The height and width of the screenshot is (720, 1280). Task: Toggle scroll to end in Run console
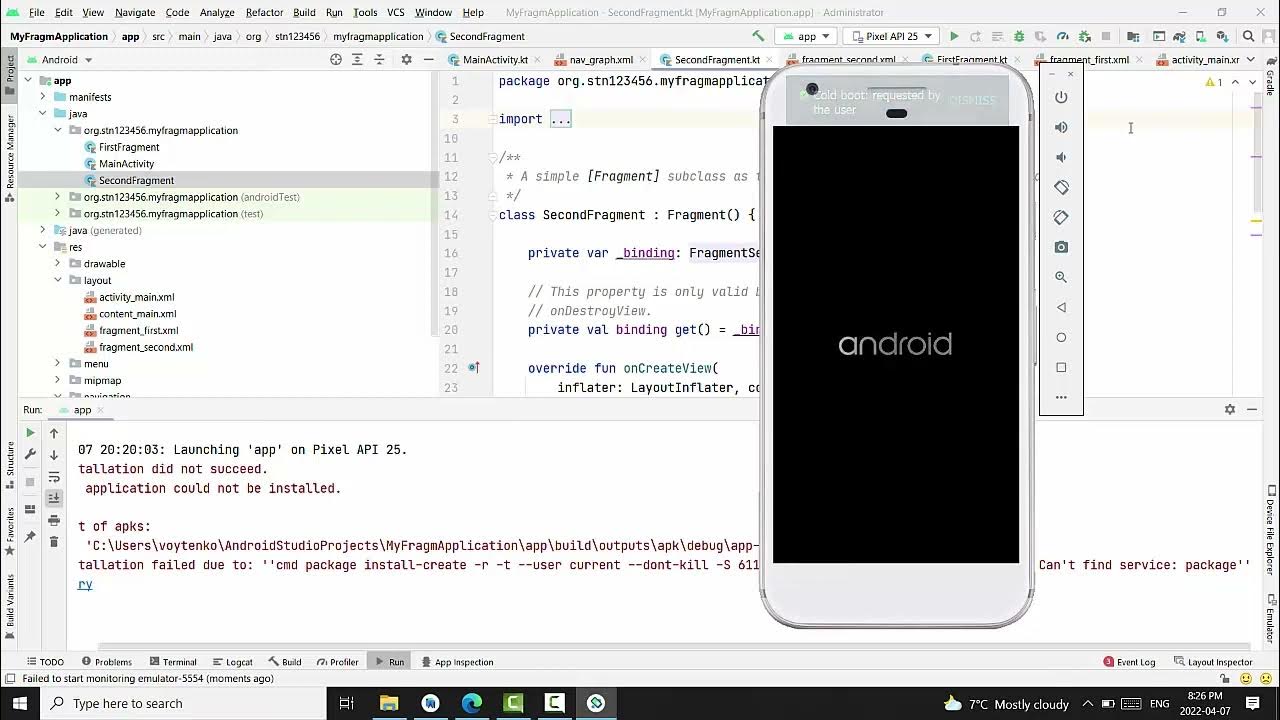pyautogui.click(x=54, y=498)
